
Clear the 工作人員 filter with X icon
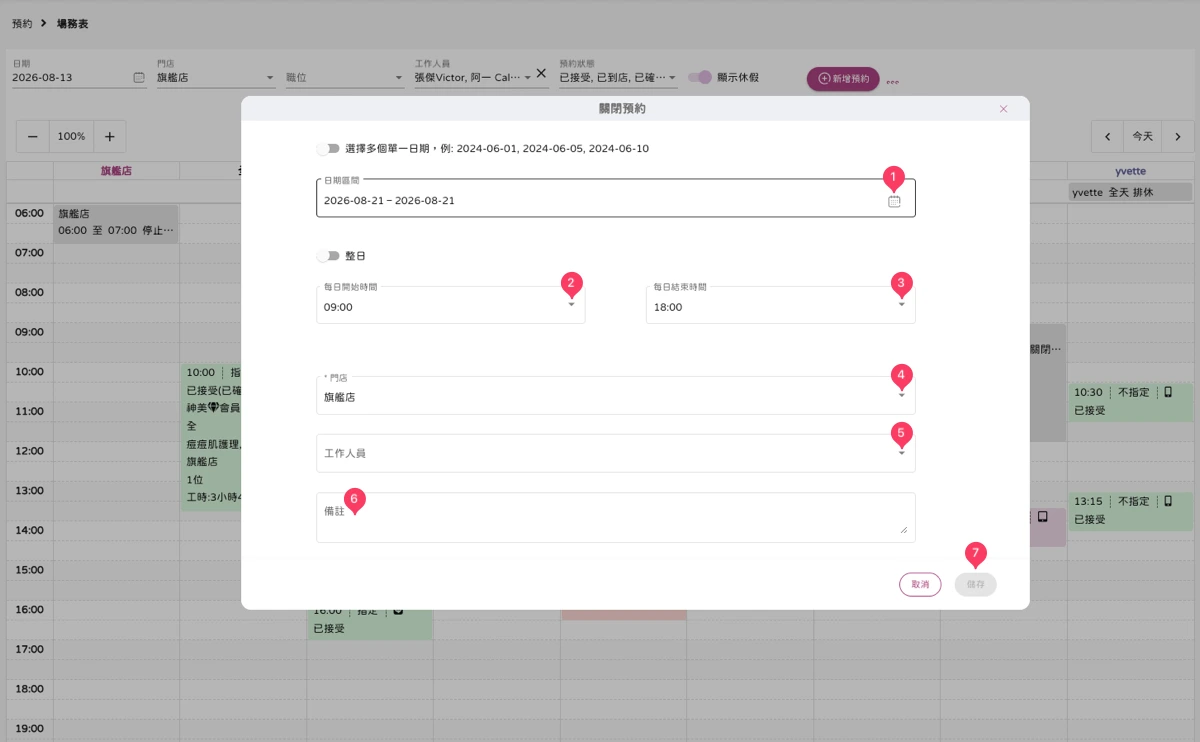[x=541, y=73]
